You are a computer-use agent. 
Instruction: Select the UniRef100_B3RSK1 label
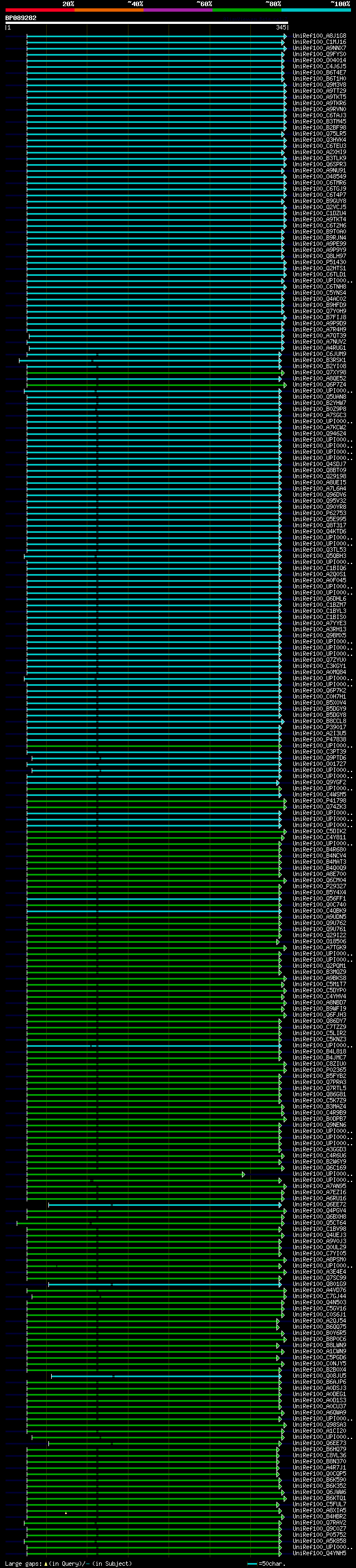click(x=319, y=360)
